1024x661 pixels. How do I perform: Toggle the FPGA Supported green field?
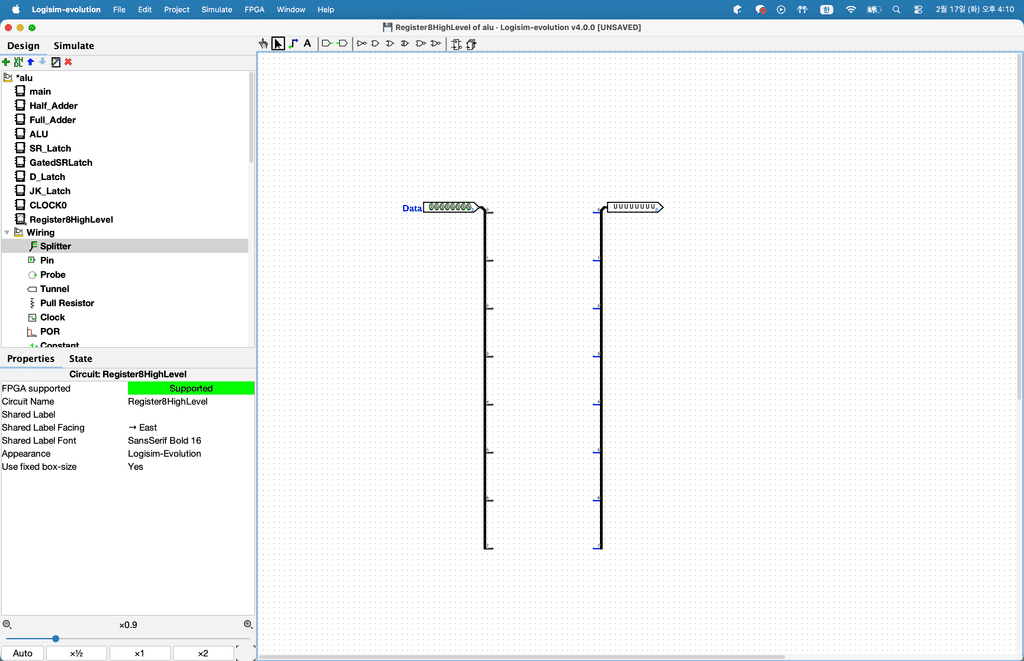[190, 388]
